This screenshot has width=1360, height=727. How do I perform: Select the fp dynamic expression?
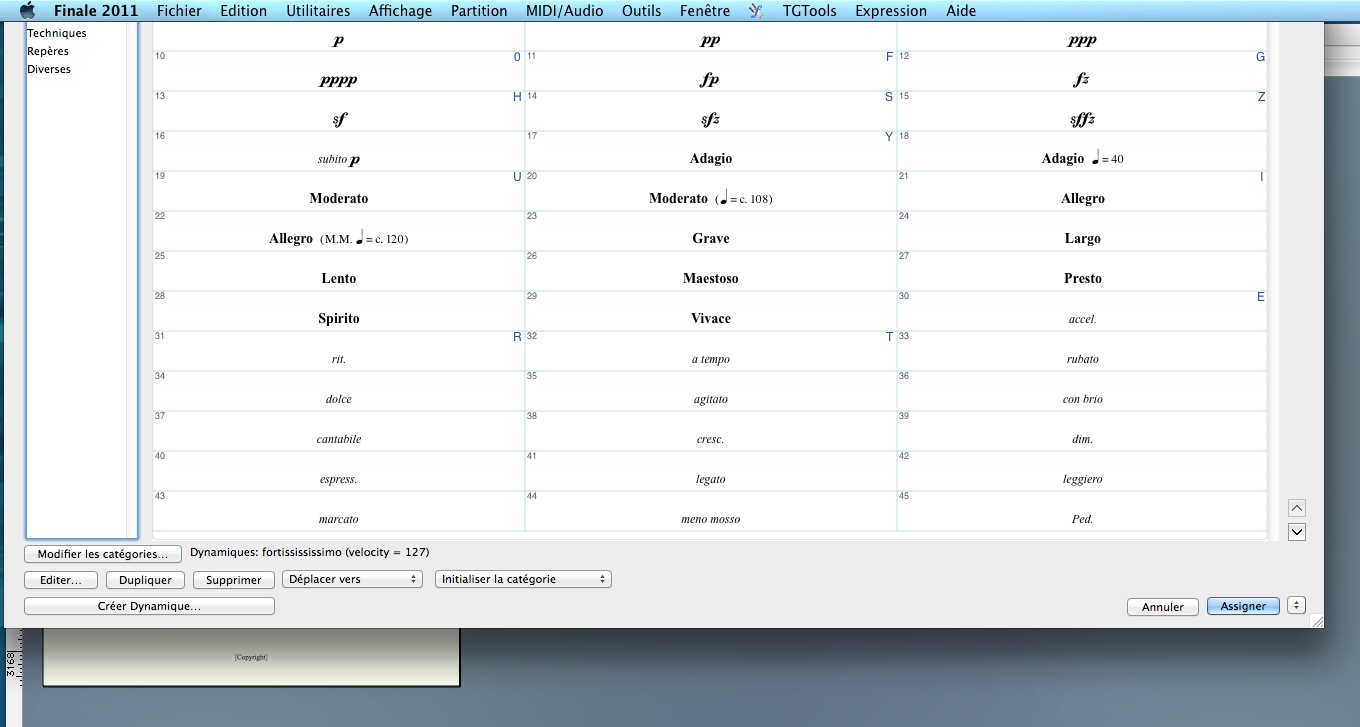[710, 80]
